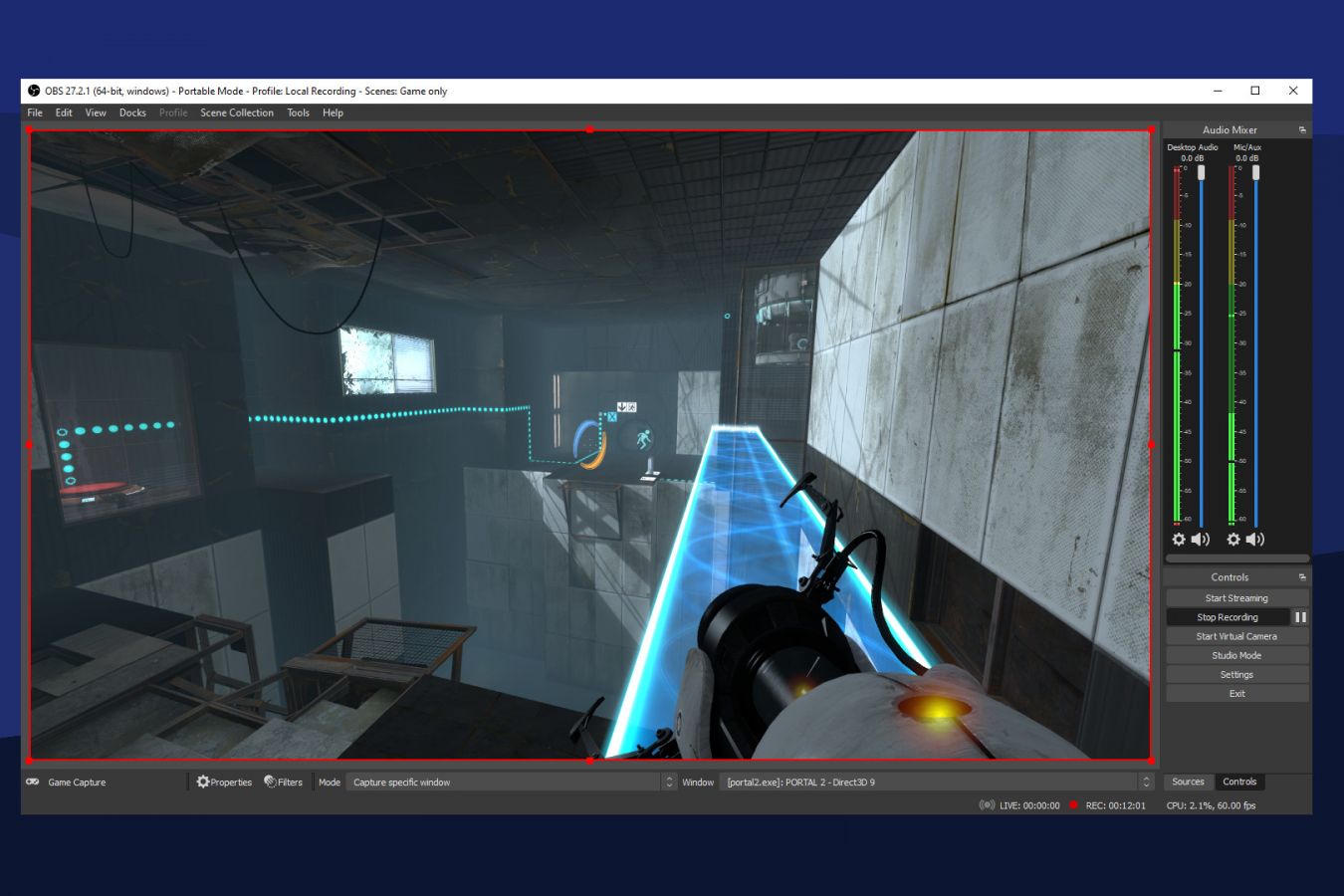Screen dimensions: 1344x896
Task: Click Stop Recording
Action: (x=1228, y=617)
